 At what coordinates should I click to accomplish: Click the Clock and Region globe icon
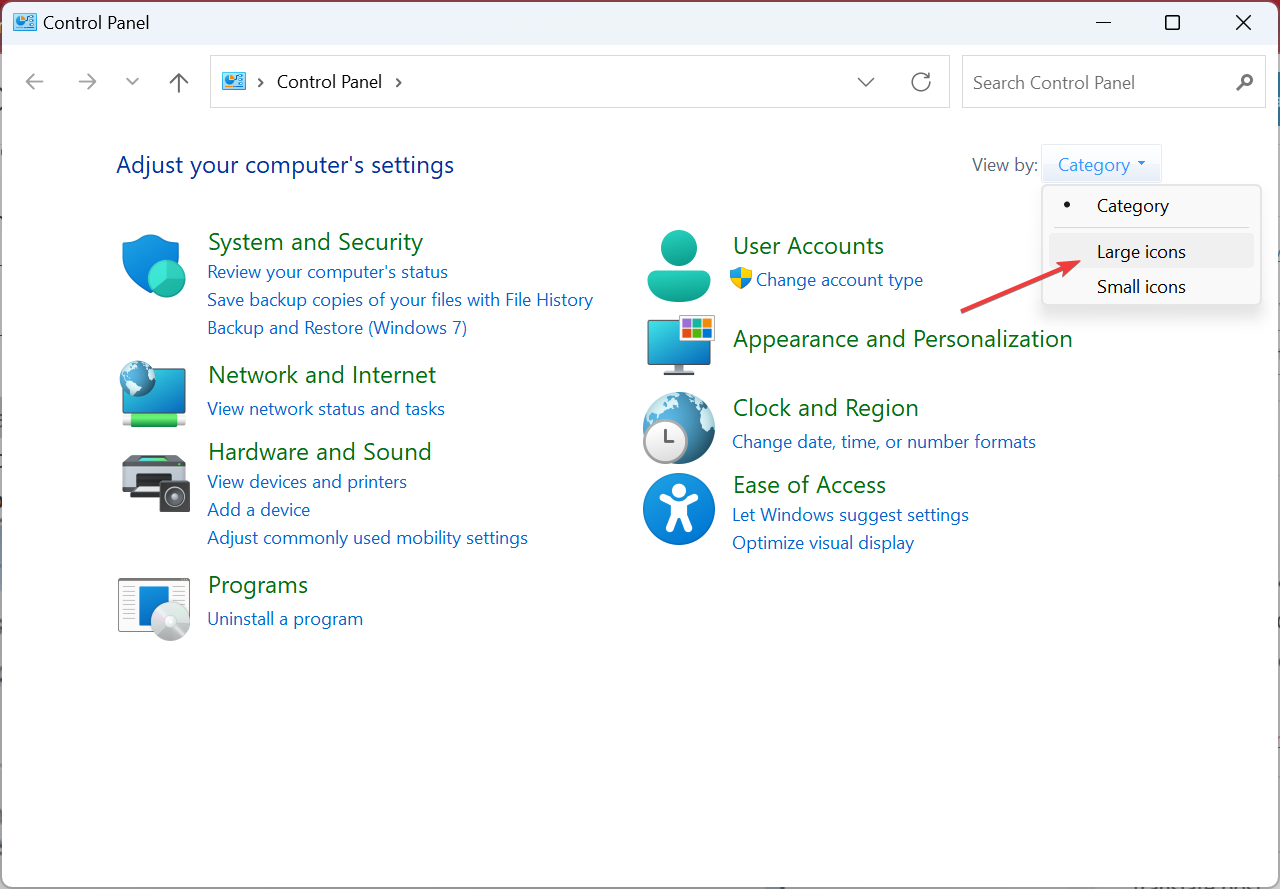click(679, 427)
